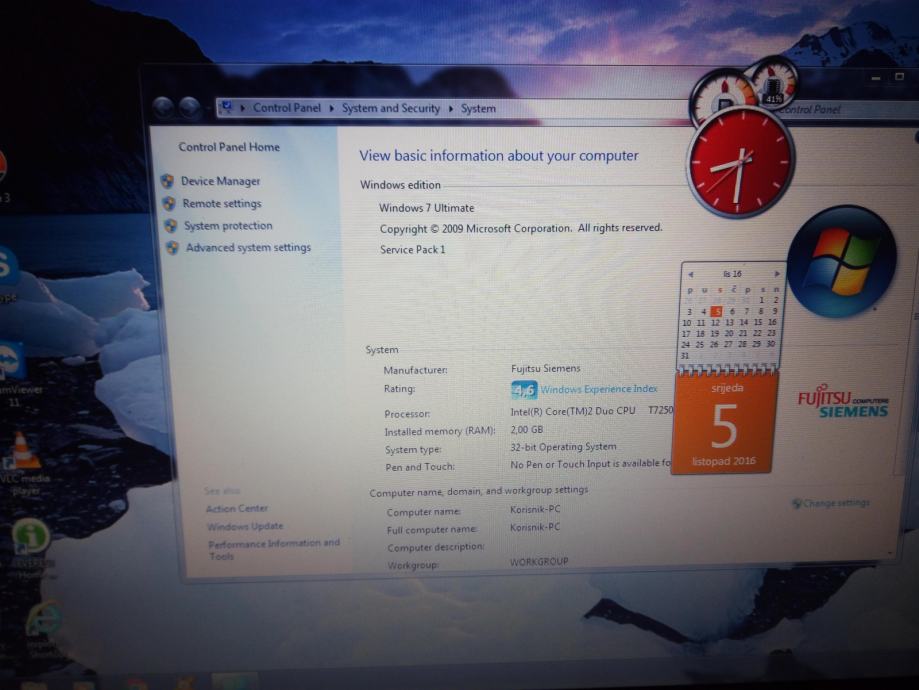The width and height of the screenshot is (919, 690).
Task: Open Device Manager link
Action: point(220,181)
